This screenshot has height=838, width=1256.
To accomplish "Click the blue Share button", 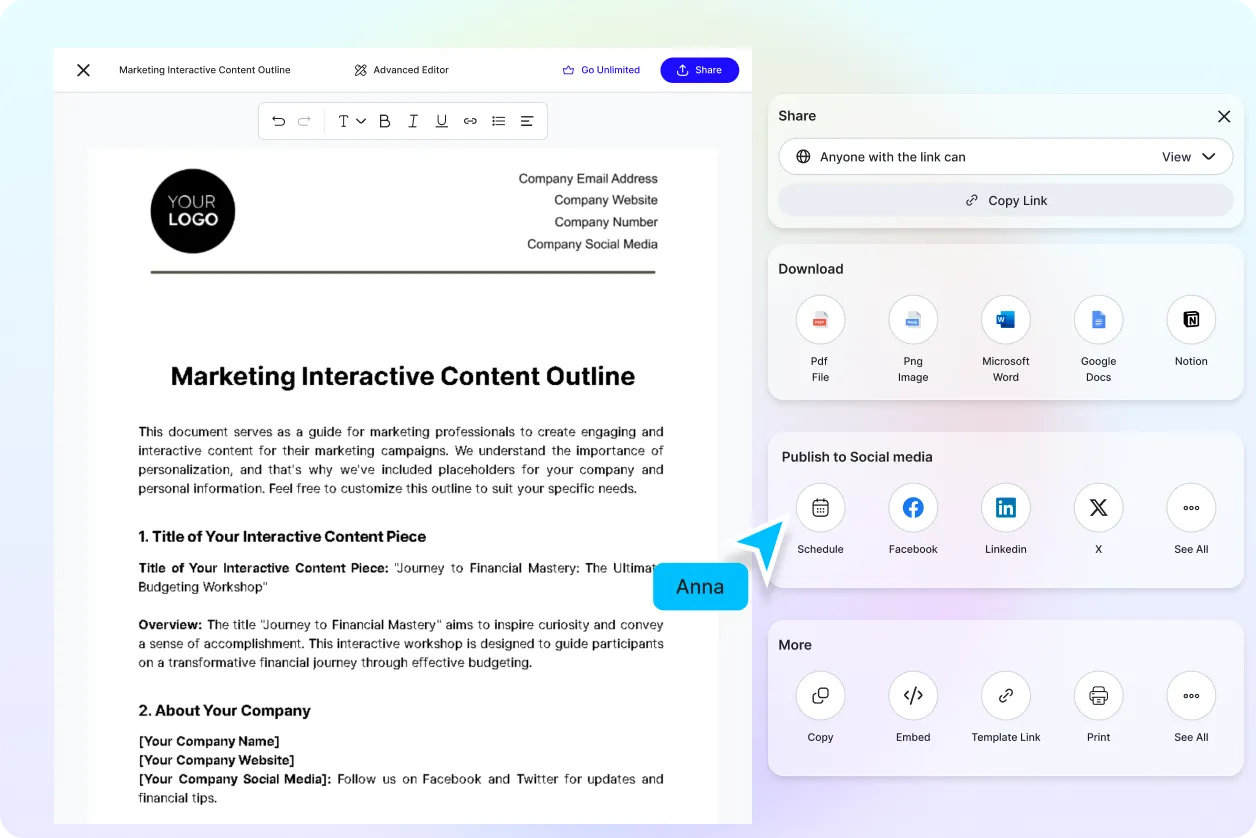I will coord(699,70).
